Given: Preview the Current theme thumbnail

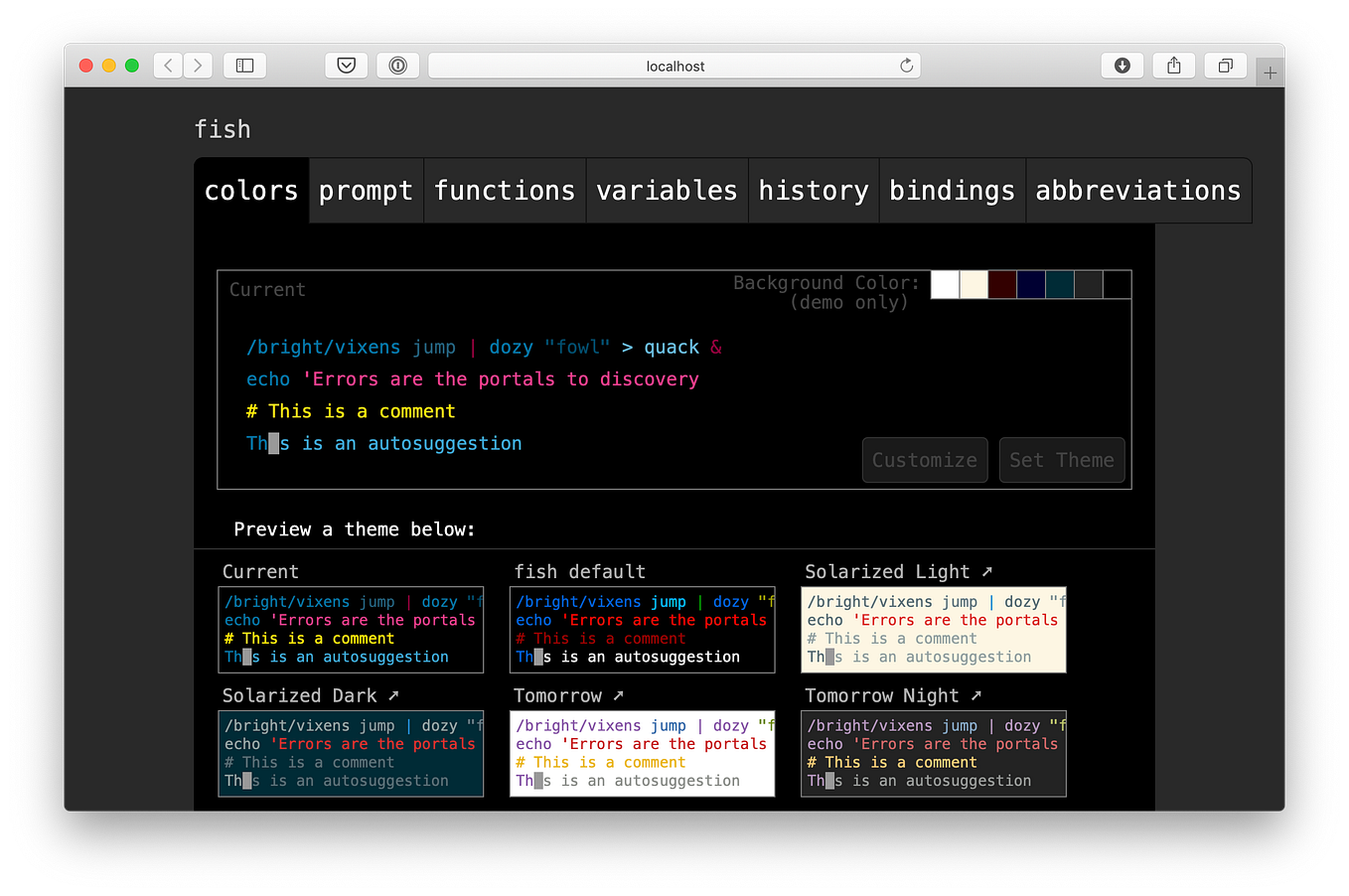Looking at the screenshot, I should point(351,630).
